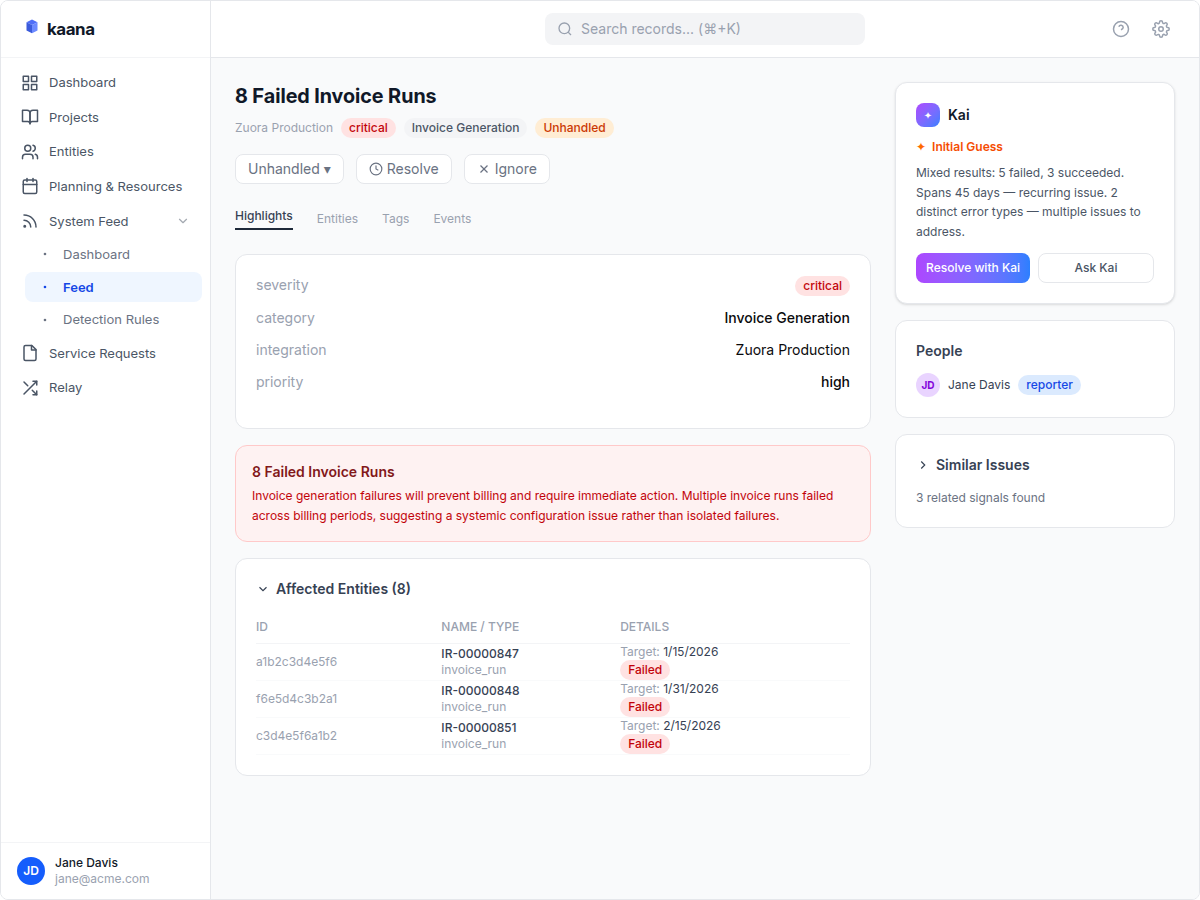The height and width of the screenshot is (900, 1200).
Task: Switch to the Entities tab
Action: [x=337, y=219]
